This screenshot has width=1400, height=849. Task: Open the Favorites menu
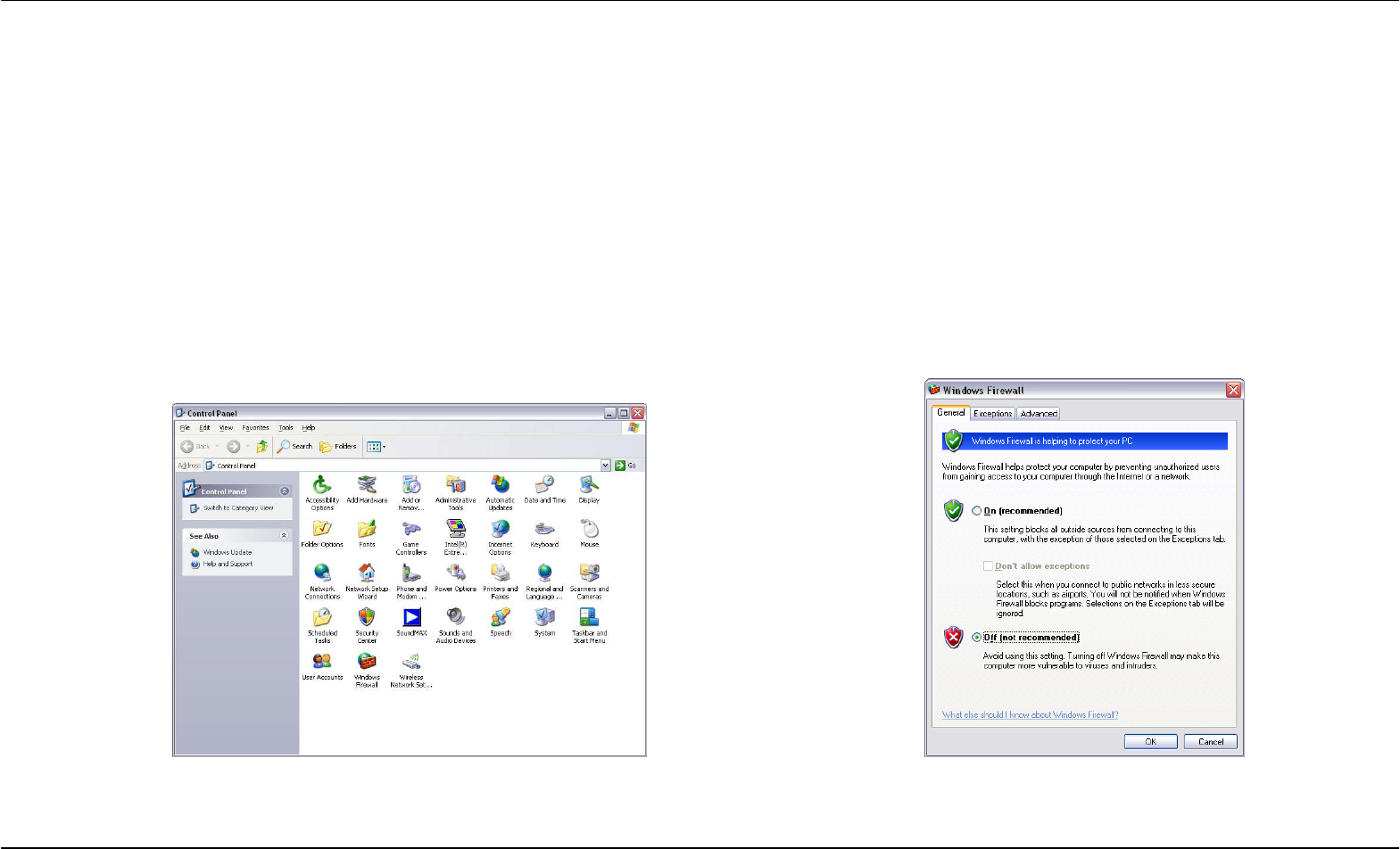click(255, 428)
